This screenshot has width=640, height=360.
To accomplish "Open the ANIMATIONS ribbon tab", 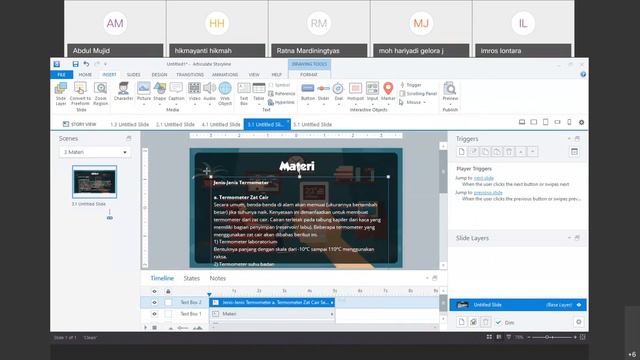I will tap(225, 75).
